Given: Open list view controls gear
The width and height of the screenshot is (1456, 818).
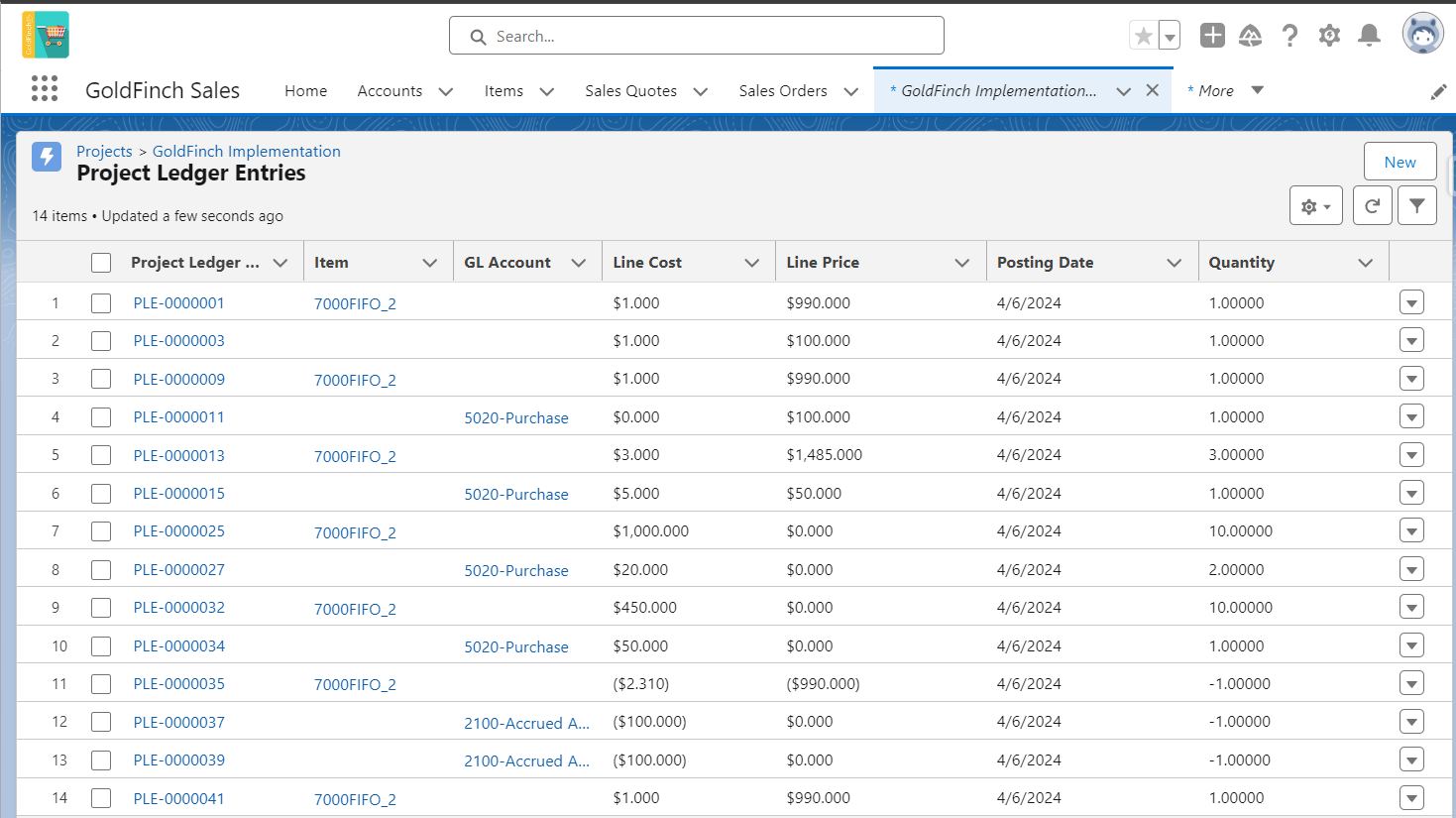Looking at the screenshot, I should tap(1316, 205).
